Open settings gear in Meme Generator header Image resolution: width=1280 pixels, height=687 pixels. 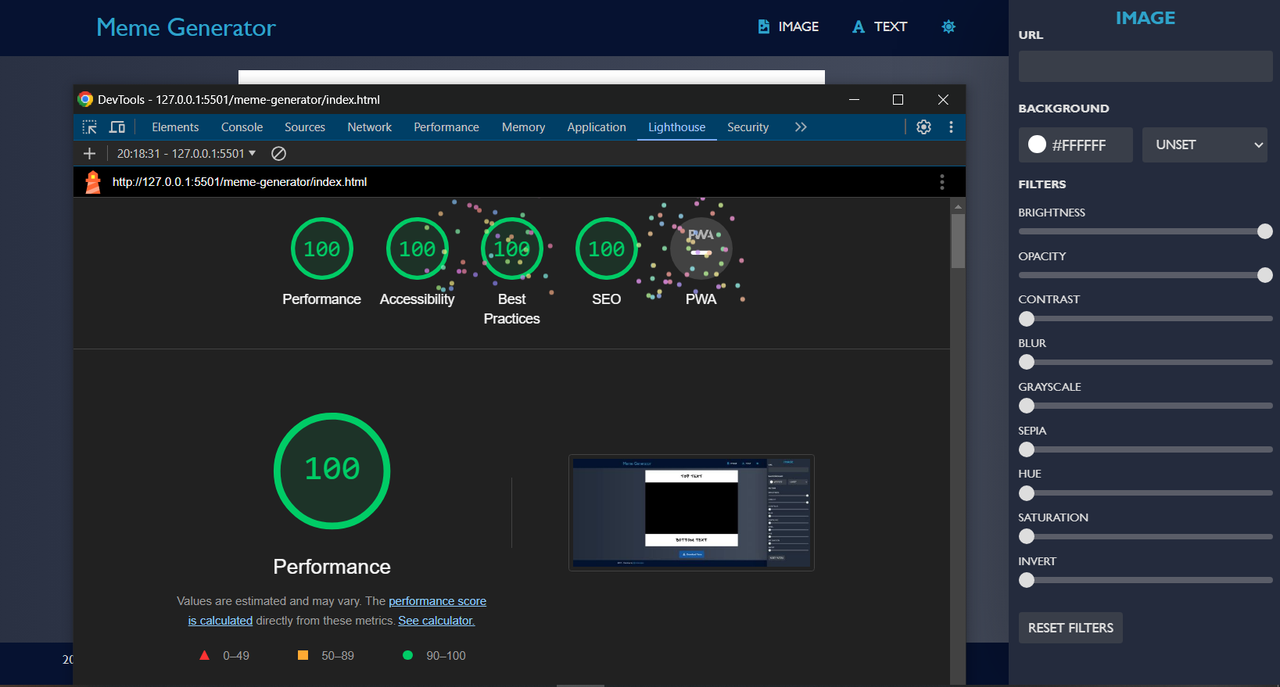pyautogui.click(x=949, y=27)
